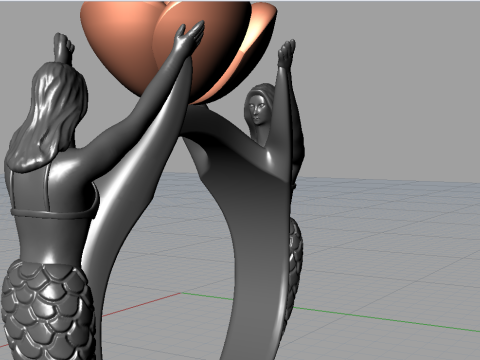Select the right mermaid's raised hands
Image resolution: width=480 pixels, height=360 pixels.
tap(287, 53)
